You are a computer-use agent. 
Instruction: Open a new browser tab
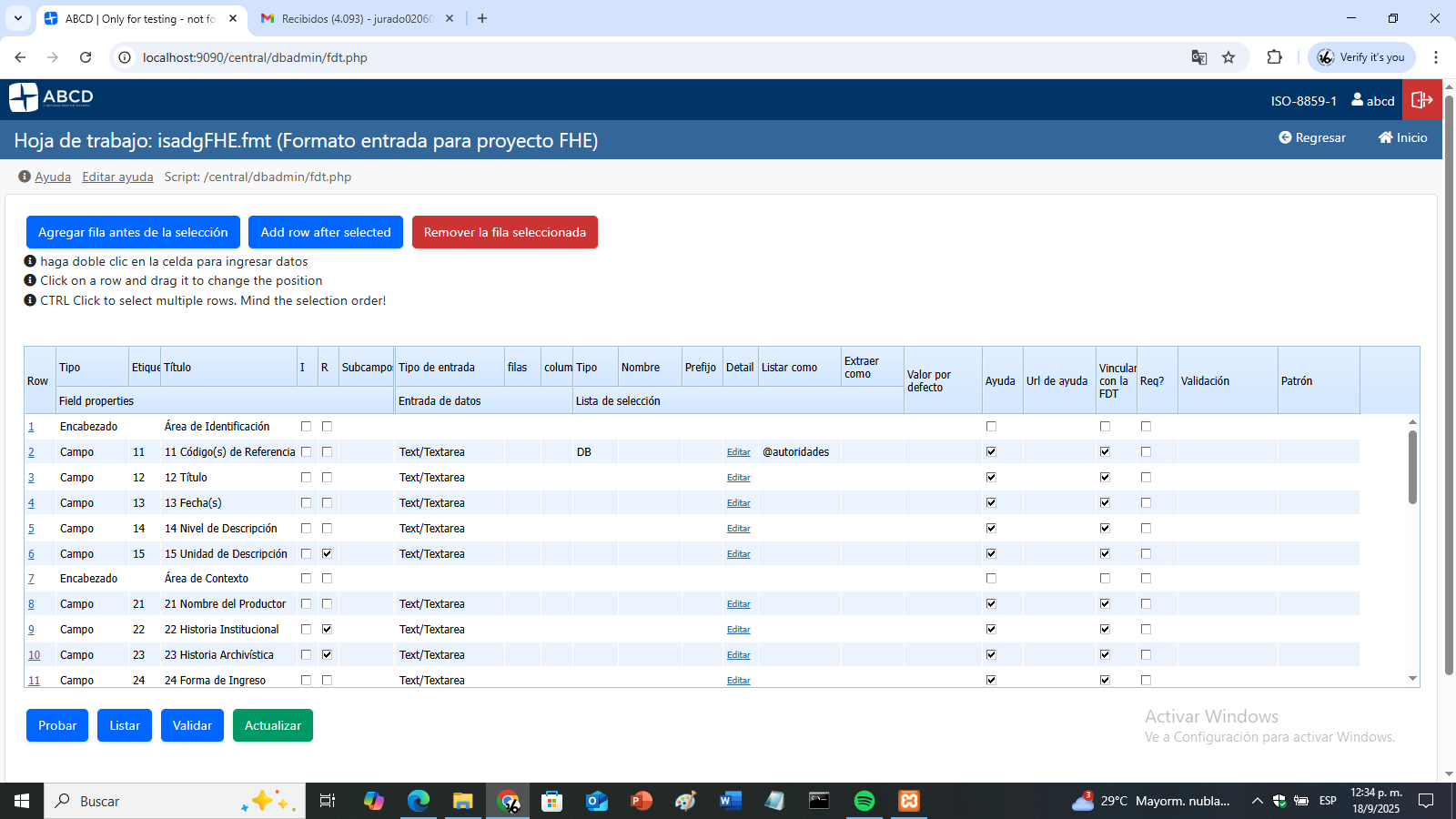[482, 18]
